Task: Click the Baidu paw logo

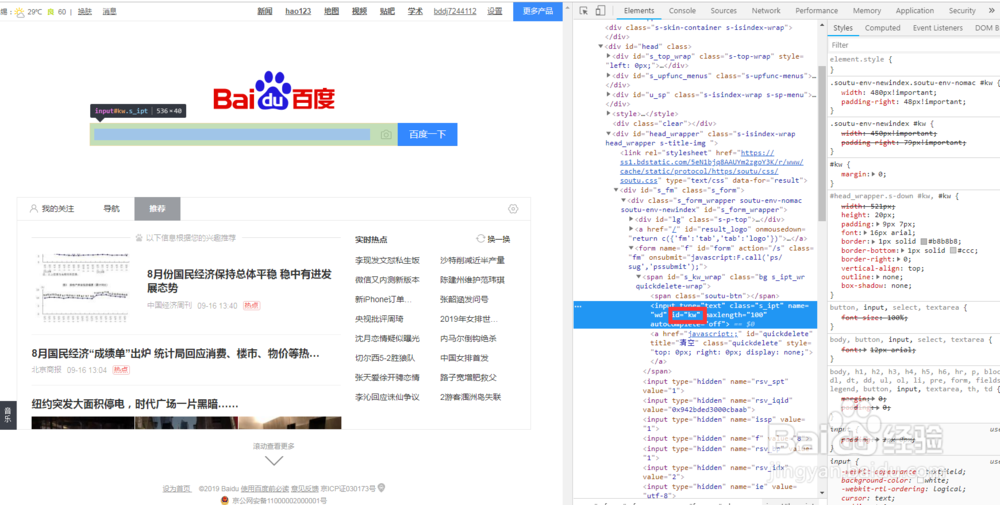Action: pyautogui.click(x=273, y=90)
